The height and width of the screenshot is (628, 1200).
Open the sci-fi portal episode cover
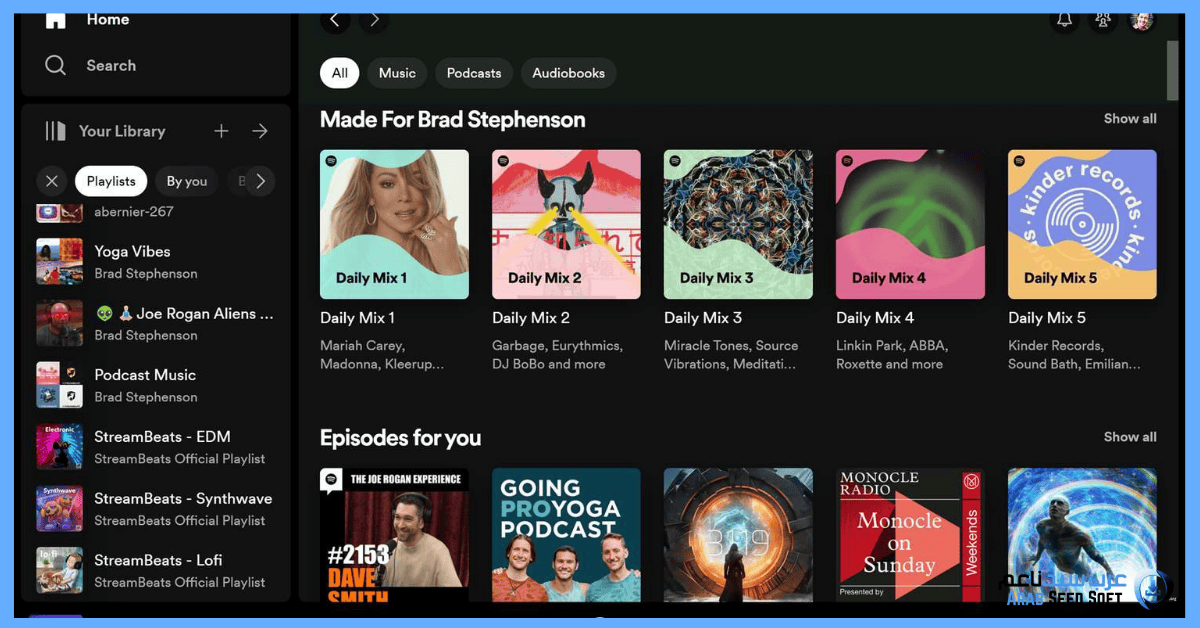pyautogui.click(x=738, y=535)
